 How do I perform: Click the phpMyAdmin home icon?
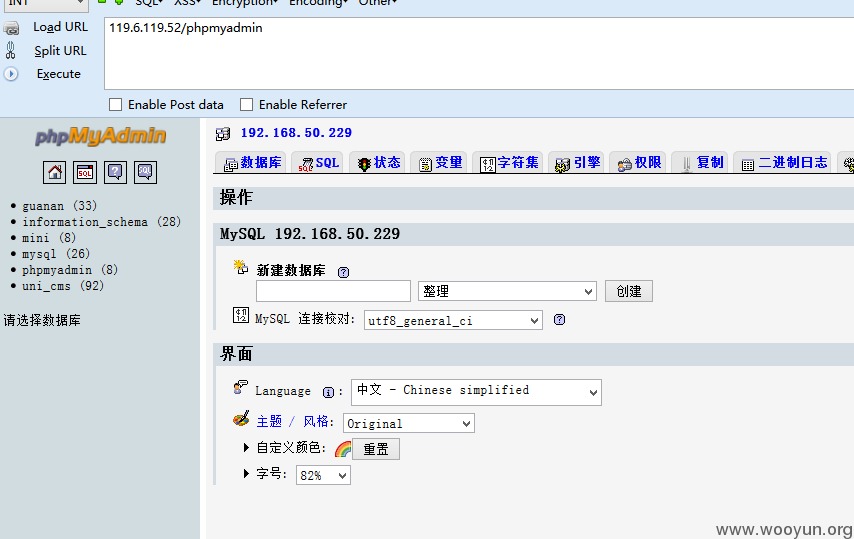click(54, 173)
